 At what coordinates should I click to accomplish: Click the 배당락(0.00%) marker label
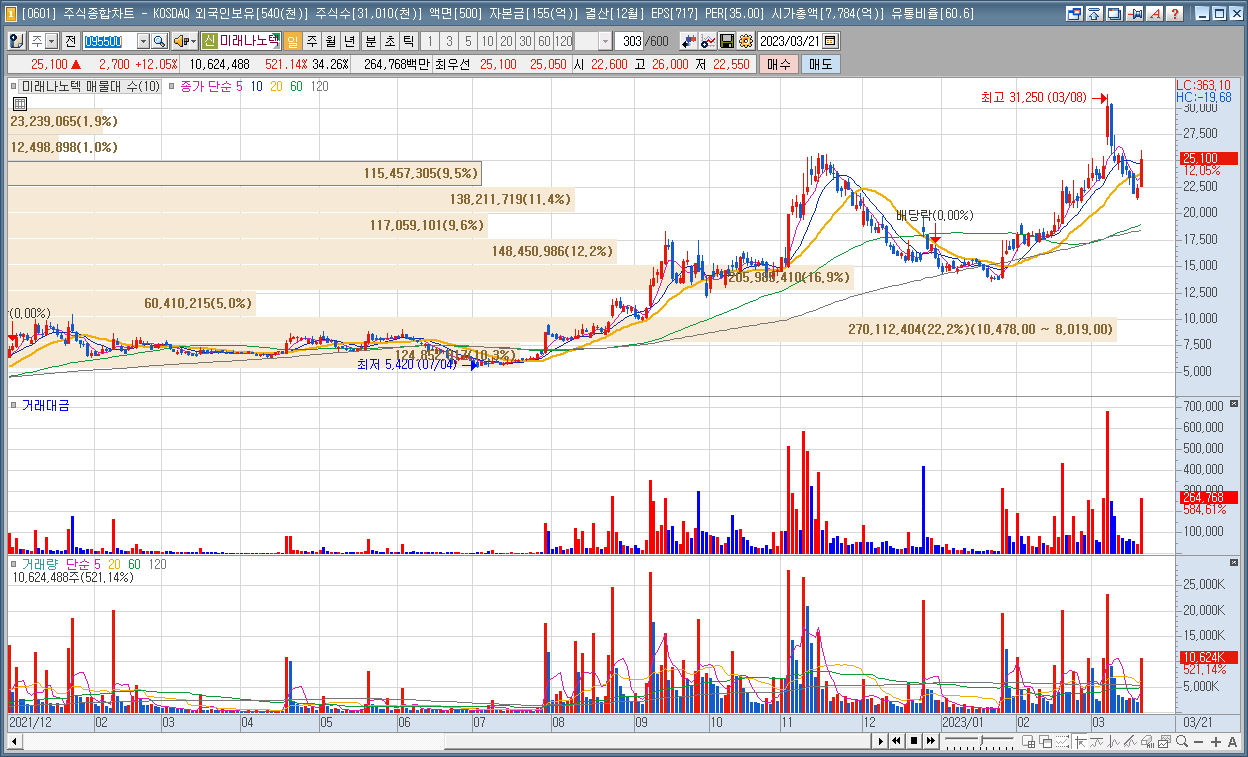coord(935,215)
